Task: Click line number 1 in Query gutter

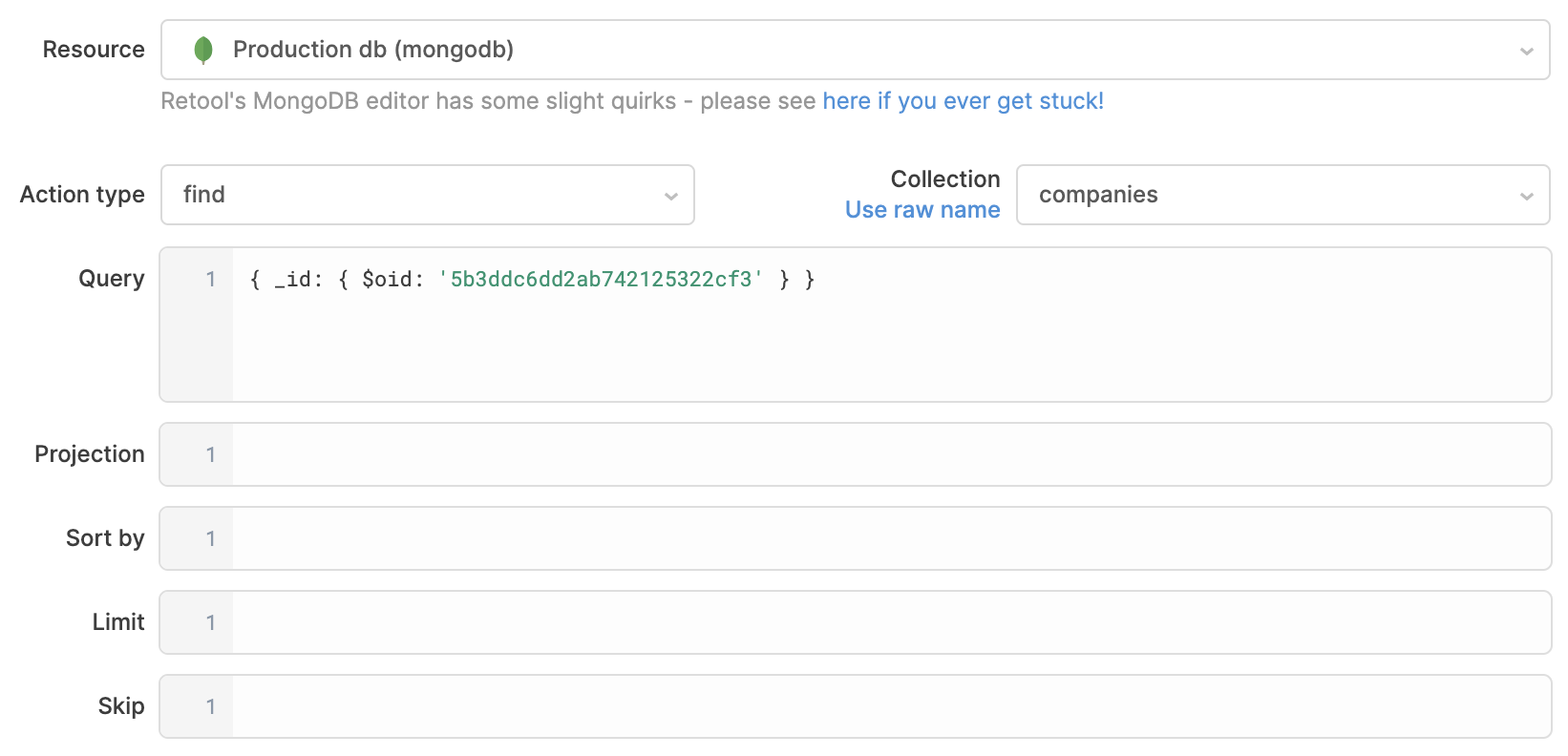Action: tap(211, 280)
